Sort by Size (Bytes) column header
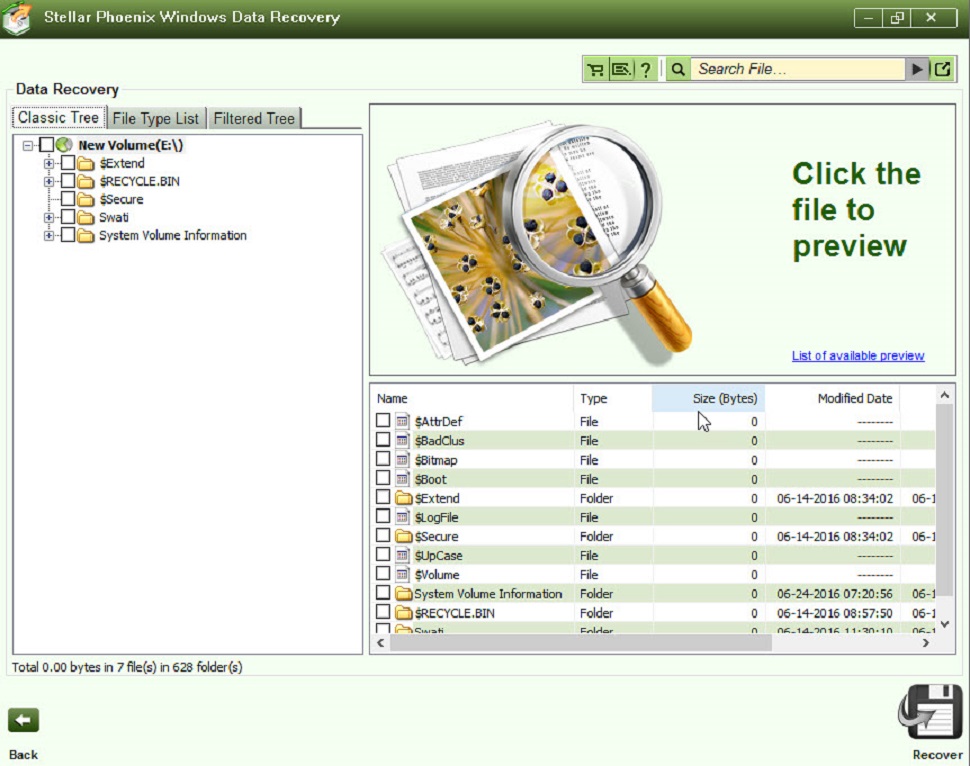970x766 pixels. (x=708, y=398)
